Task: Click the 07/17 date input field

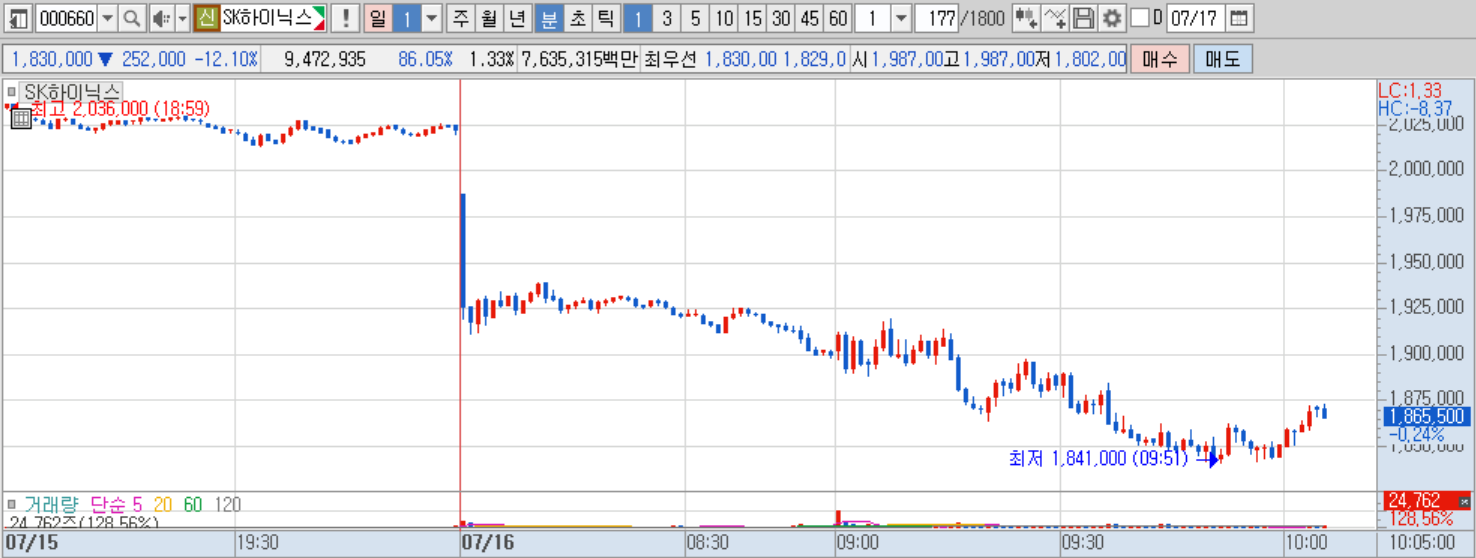Action: (1194, 18)
